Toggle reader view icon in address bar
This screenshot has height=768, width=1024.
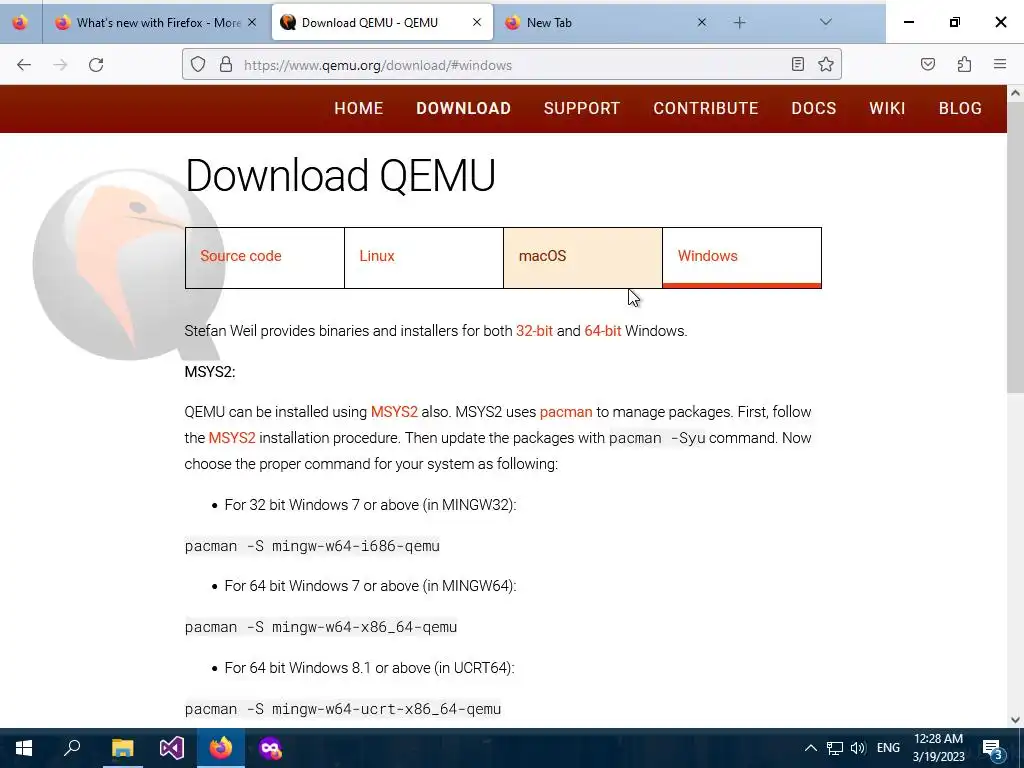(x=797, y=65)
